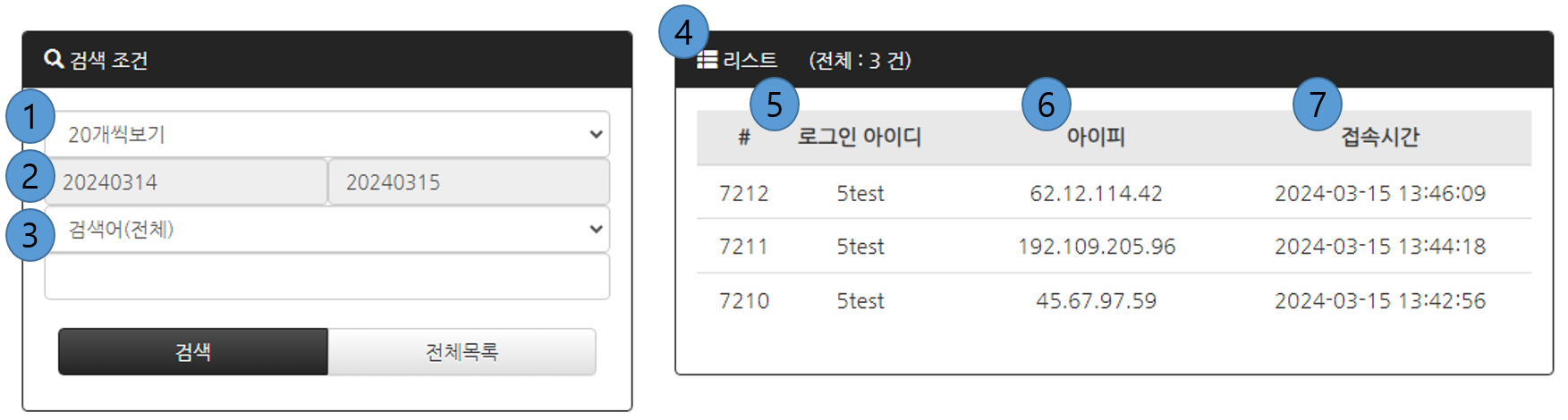
Task: Click the 로그인 아이디 column header
Action: coord(860,138)
